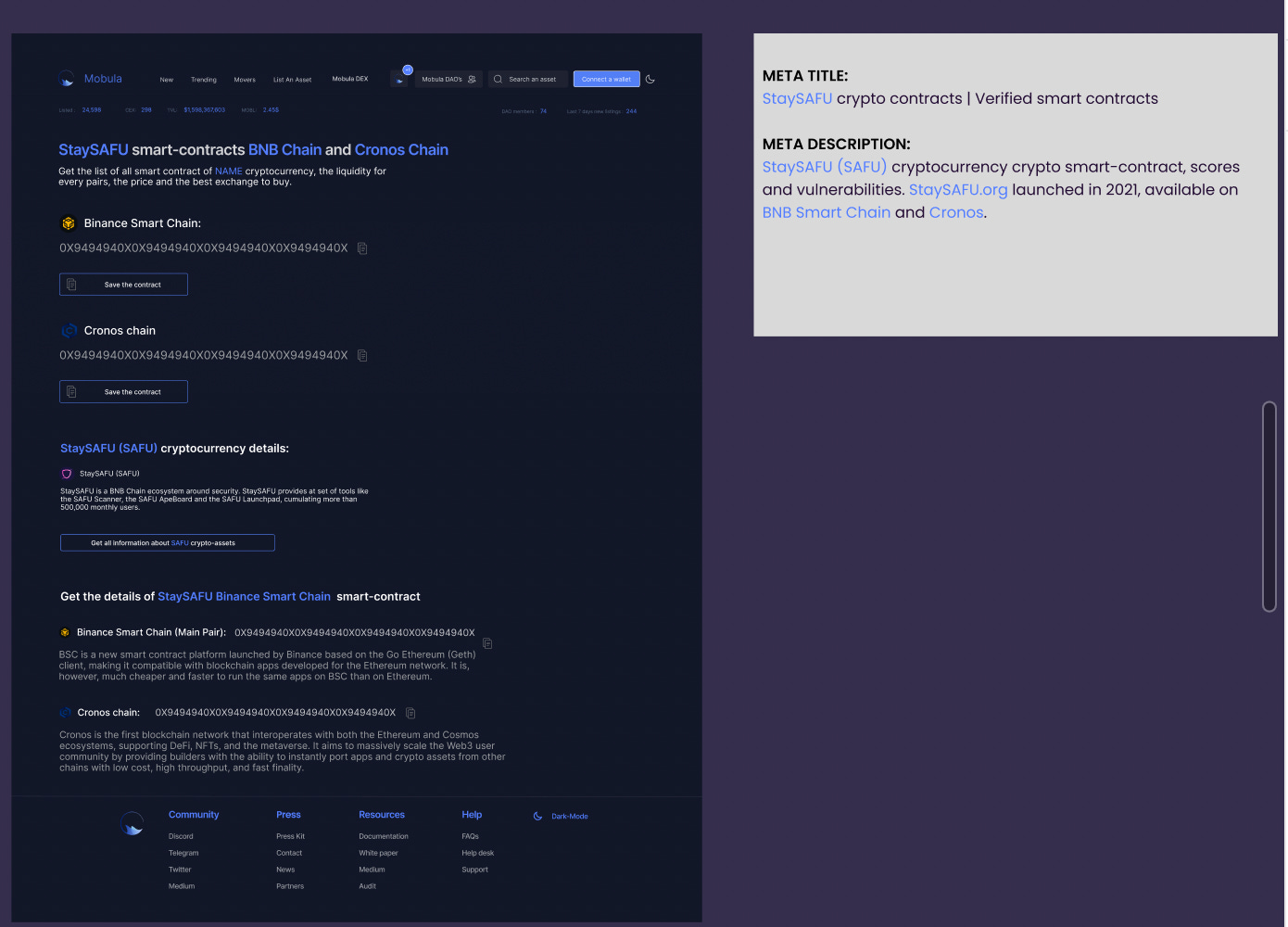This screenshot has width=1288, height=927.
Task: Open the Trending menu item
Action: point(204,80)
